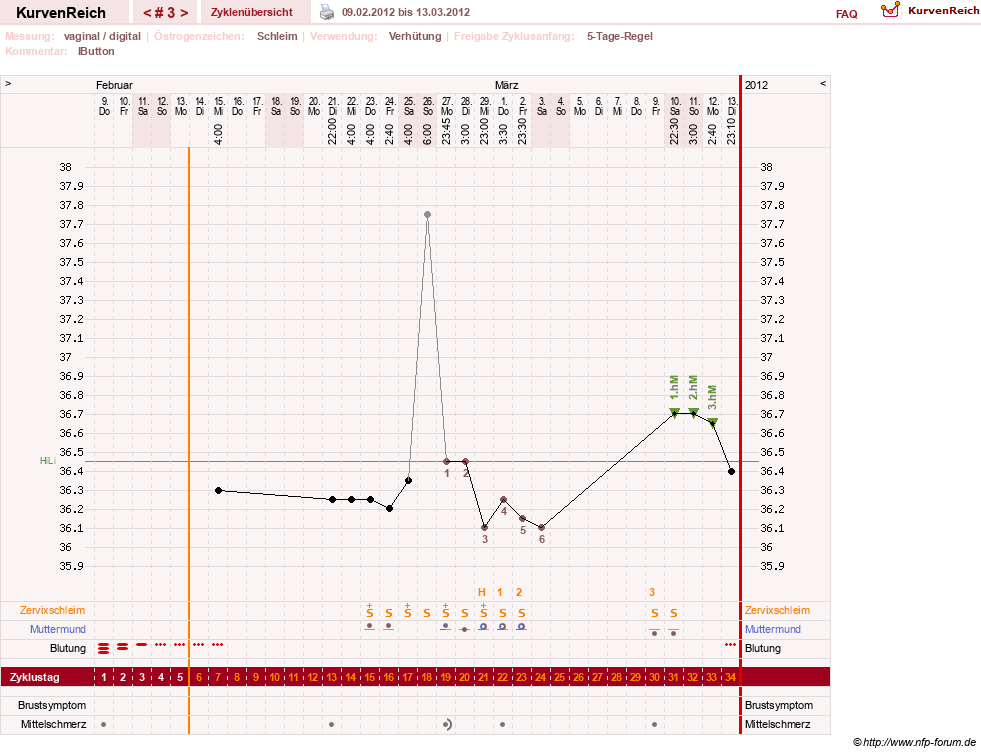The width and height of the screenshot is (981, 754).
Task: Click the Zyklustag row label
Action: point(34,677)
